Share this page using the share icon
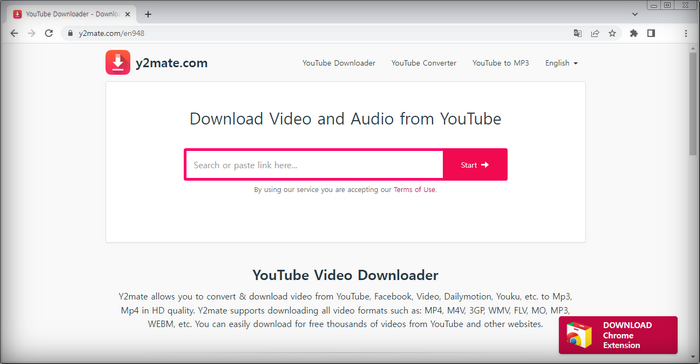This screenshot has width=700, height=364. pos(595,33)
